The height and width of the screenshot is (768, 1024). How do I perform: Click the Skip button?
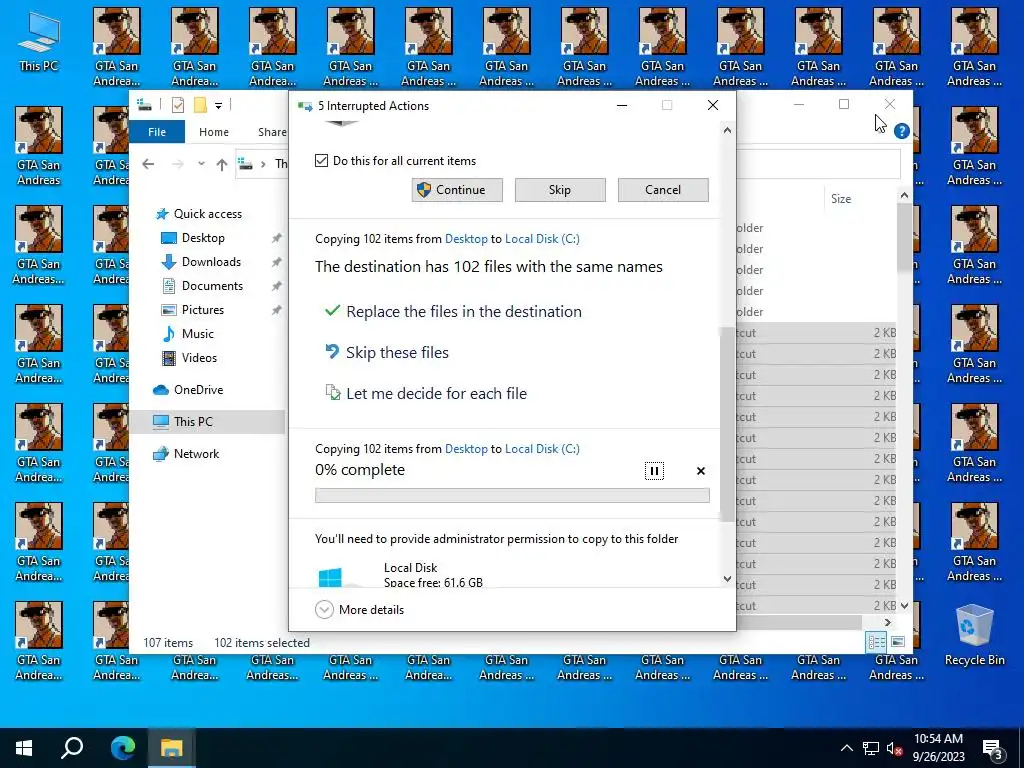point(560,190)
